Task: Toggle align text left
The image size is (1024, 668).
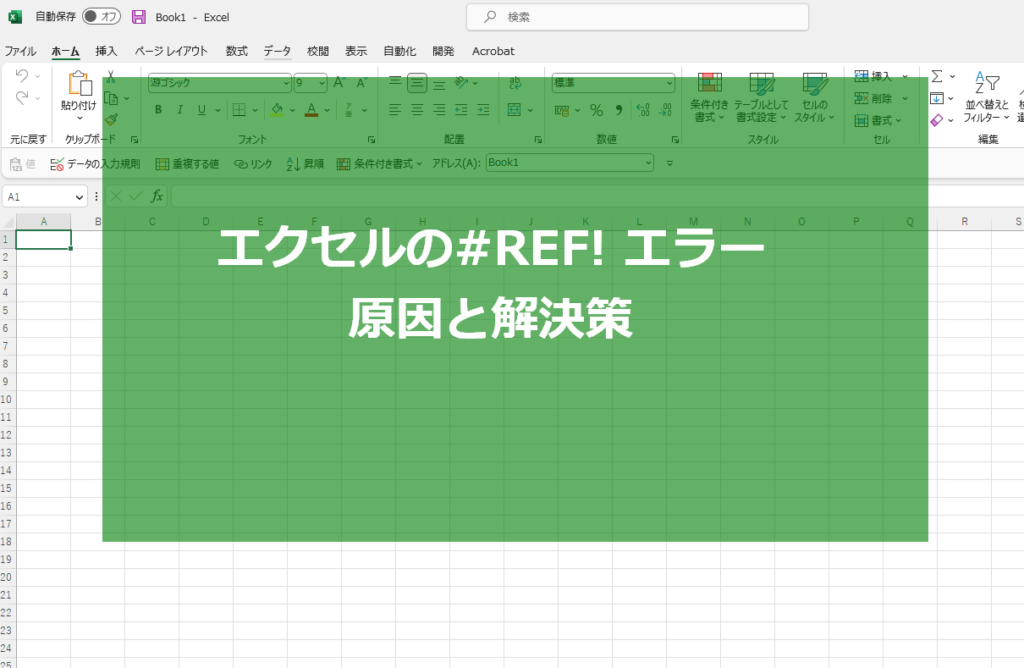Action: 395,110
